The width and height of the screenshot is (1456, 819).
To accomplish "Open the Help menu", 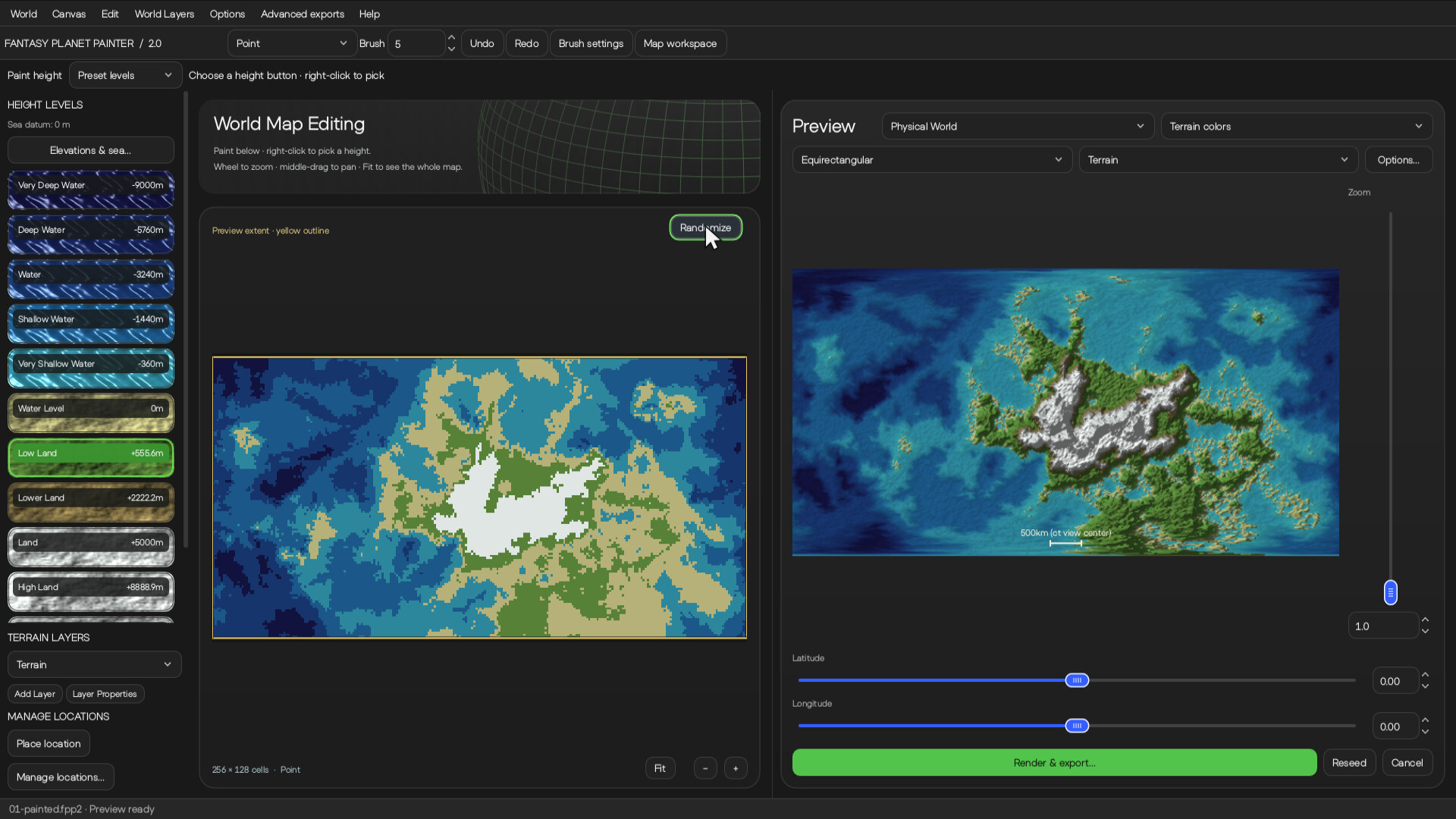I will pyautogui.click(x=369, y=14).
